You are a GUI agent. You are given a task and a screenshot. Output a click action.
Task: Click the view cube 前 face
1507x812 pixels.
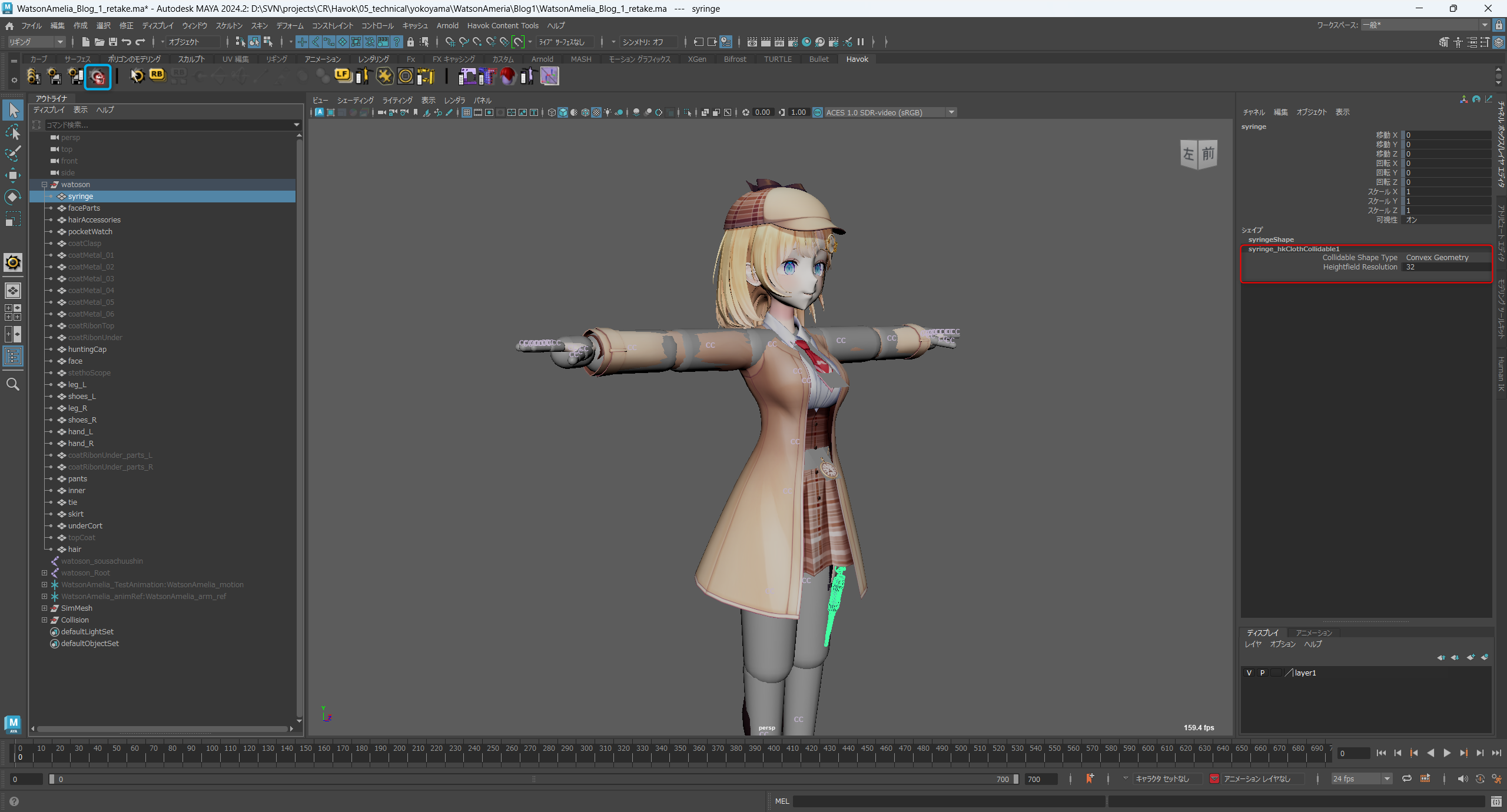[1208, 154]
